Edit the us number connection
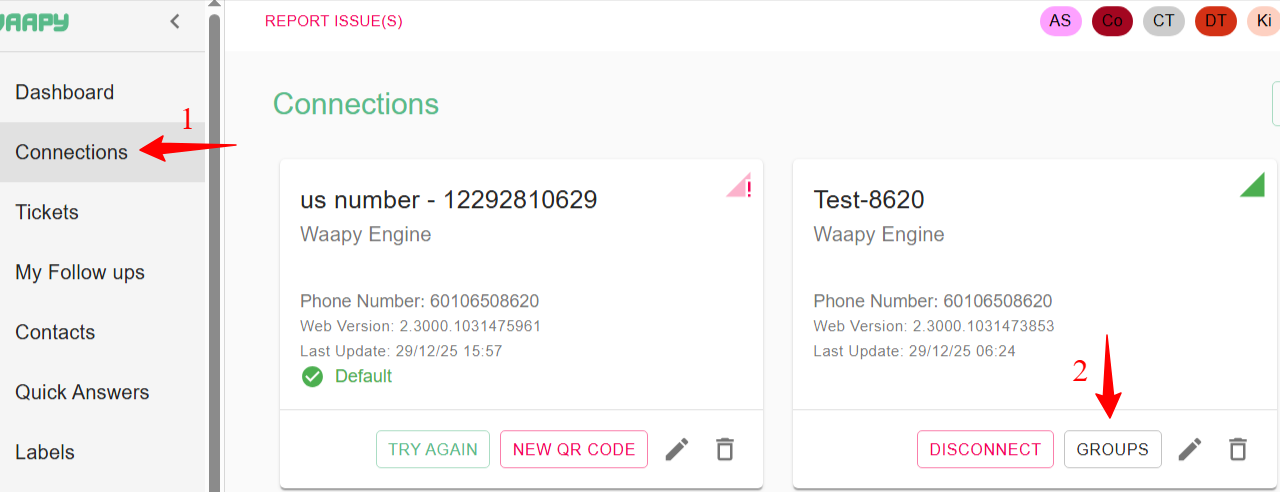The image size is (1280, 492). click(677, 449)
